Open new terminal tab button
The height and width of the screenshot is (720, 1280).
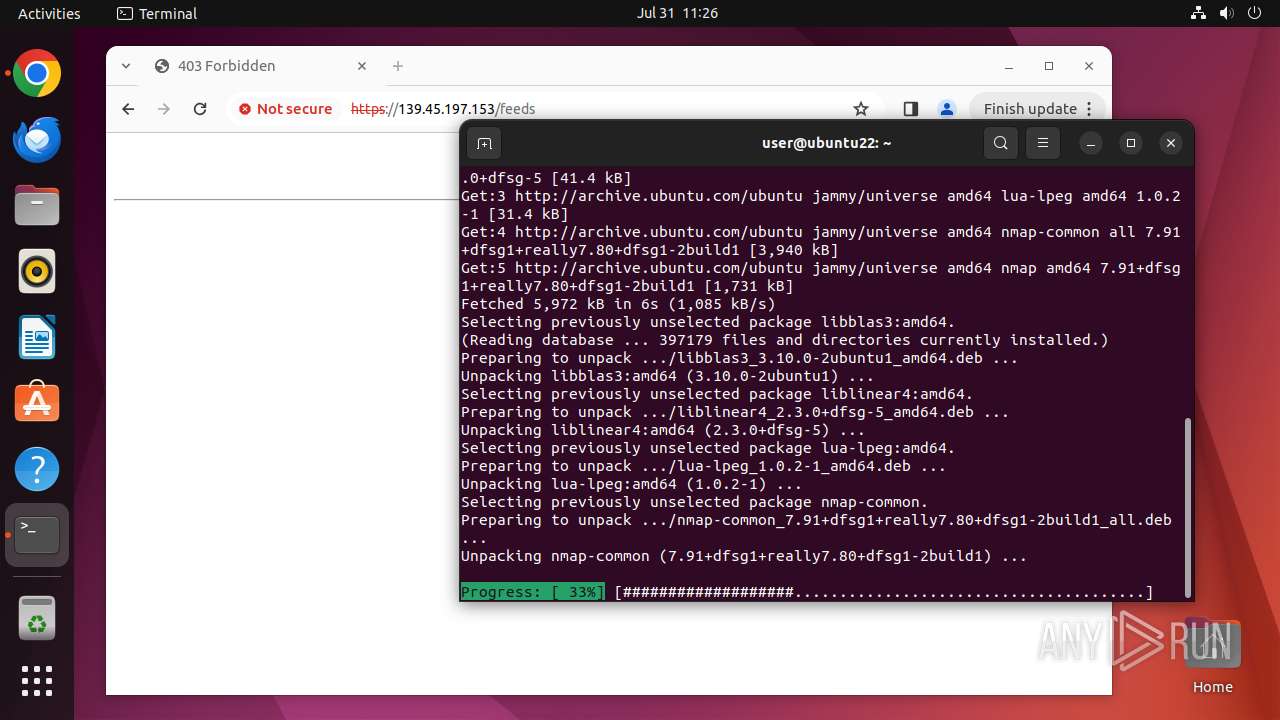(484, 143)
